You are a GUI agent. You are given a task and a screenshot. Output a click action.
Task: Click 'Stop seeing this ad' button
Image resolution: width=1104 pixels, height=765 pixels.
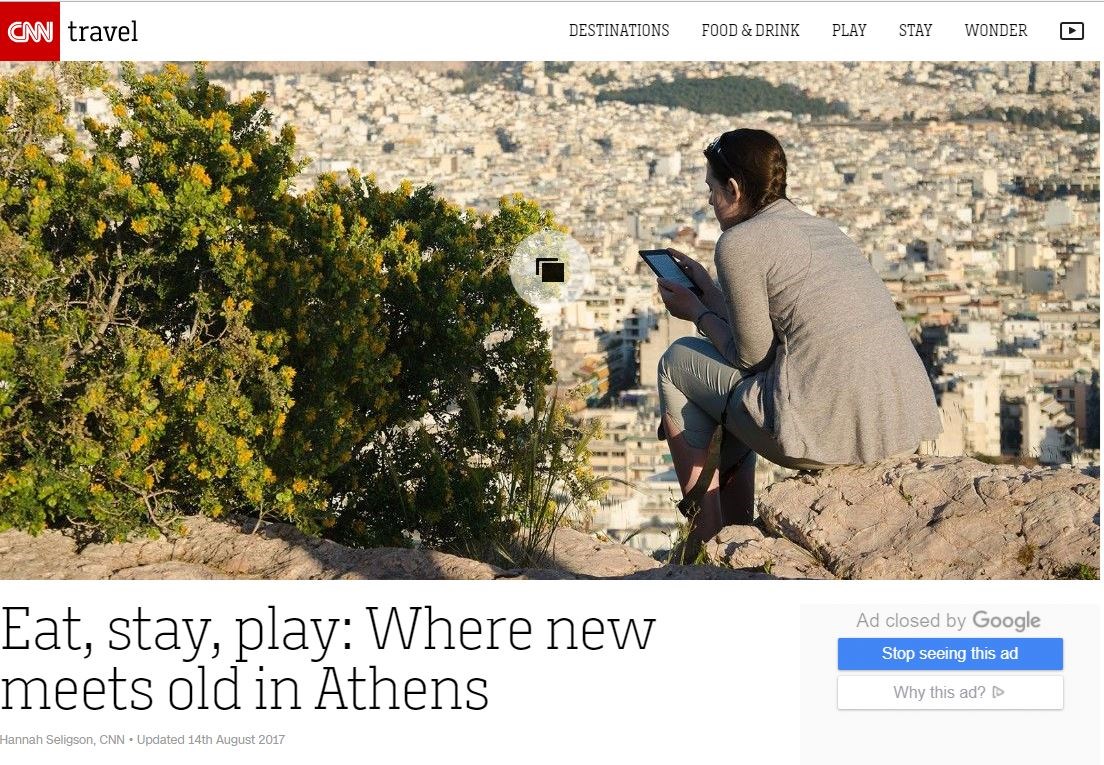click(x=950, y=654)
